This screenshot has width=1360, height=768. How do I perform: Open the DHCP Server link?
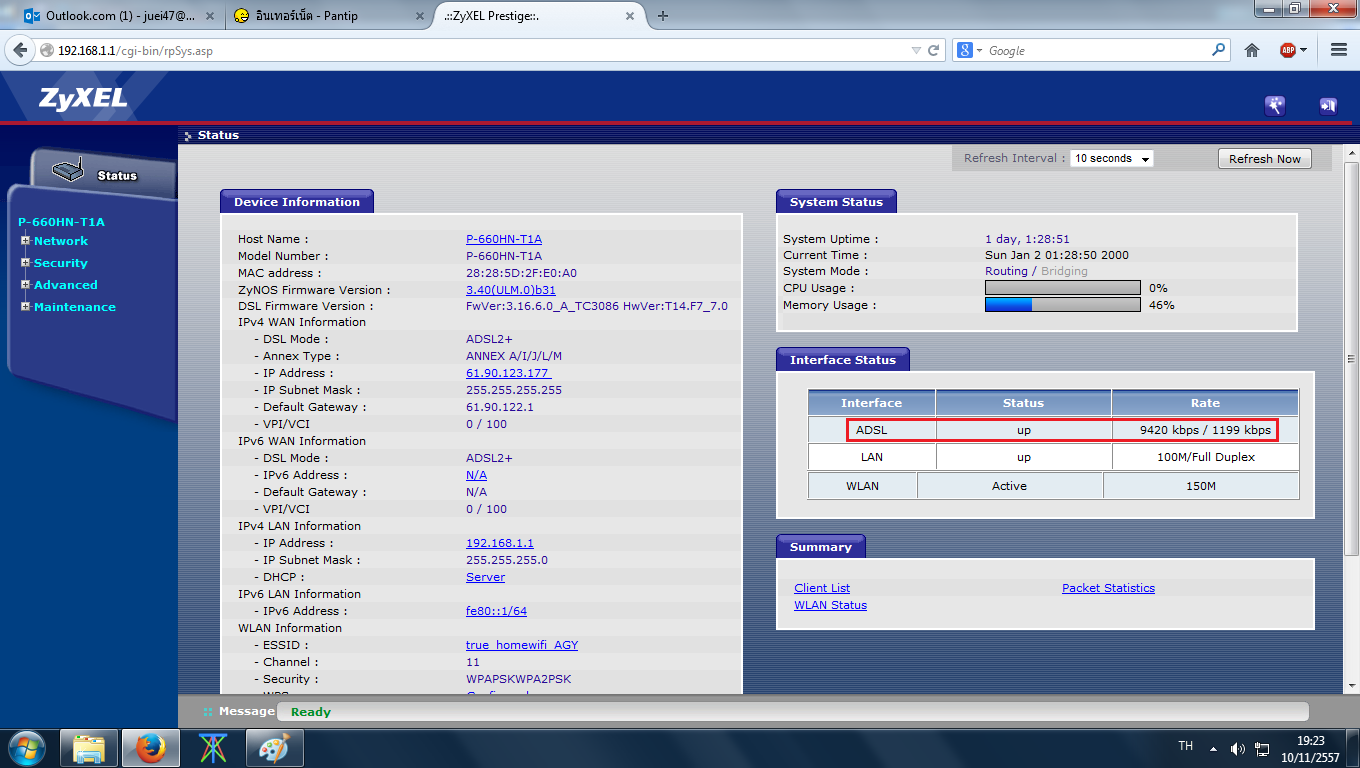(485, 577)
